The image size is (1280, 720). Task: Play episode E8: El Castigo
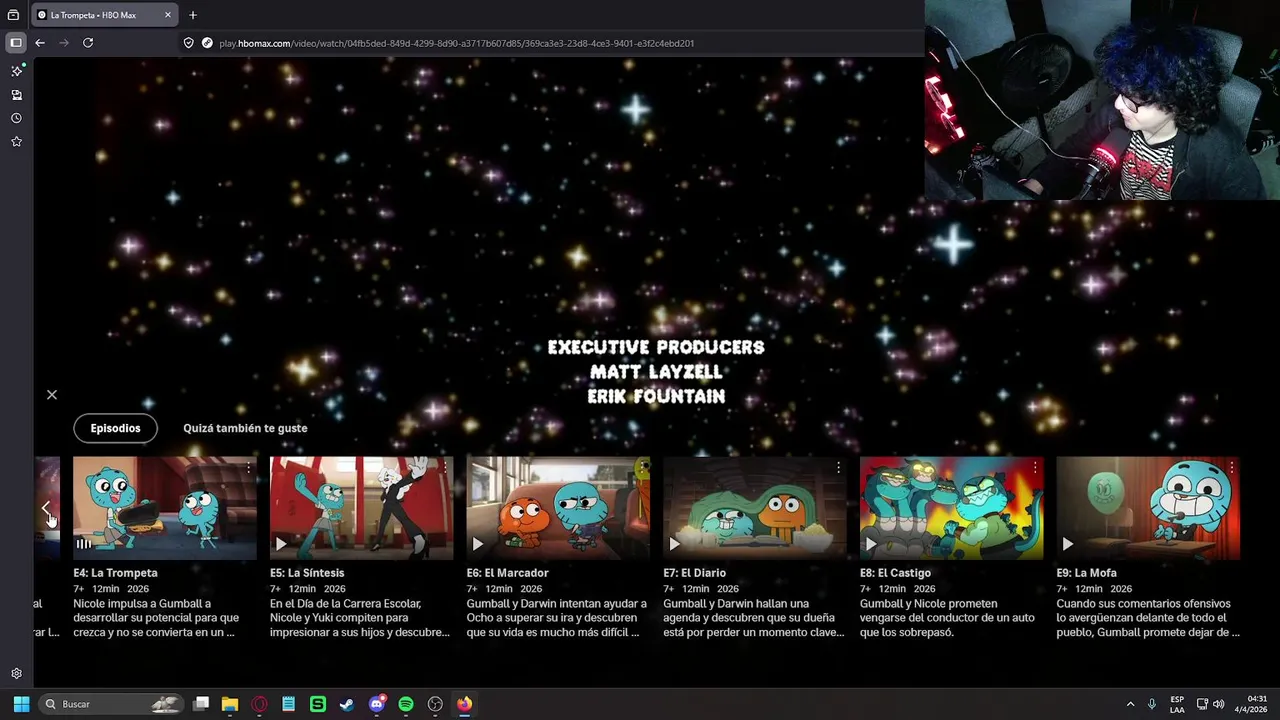(x=871, y=544)
